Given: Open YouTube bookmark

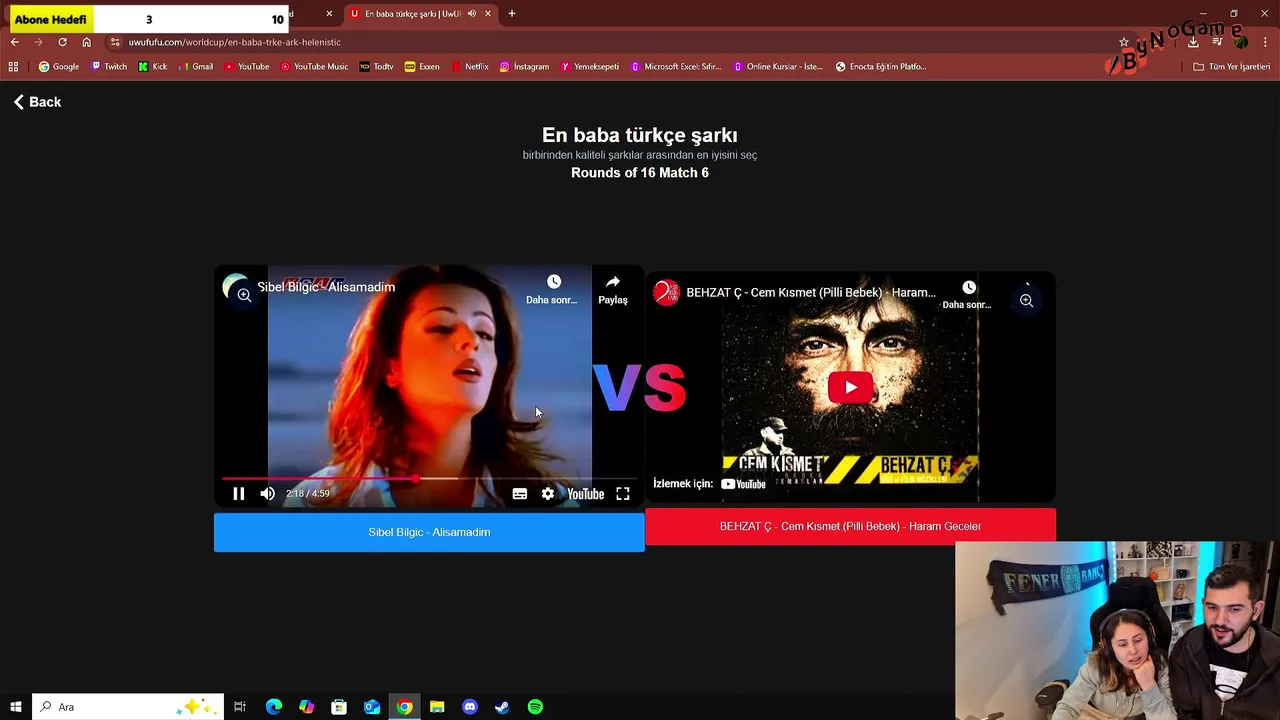Looking at the screenshot, I should pyautogui.click(x=247, y=67).
